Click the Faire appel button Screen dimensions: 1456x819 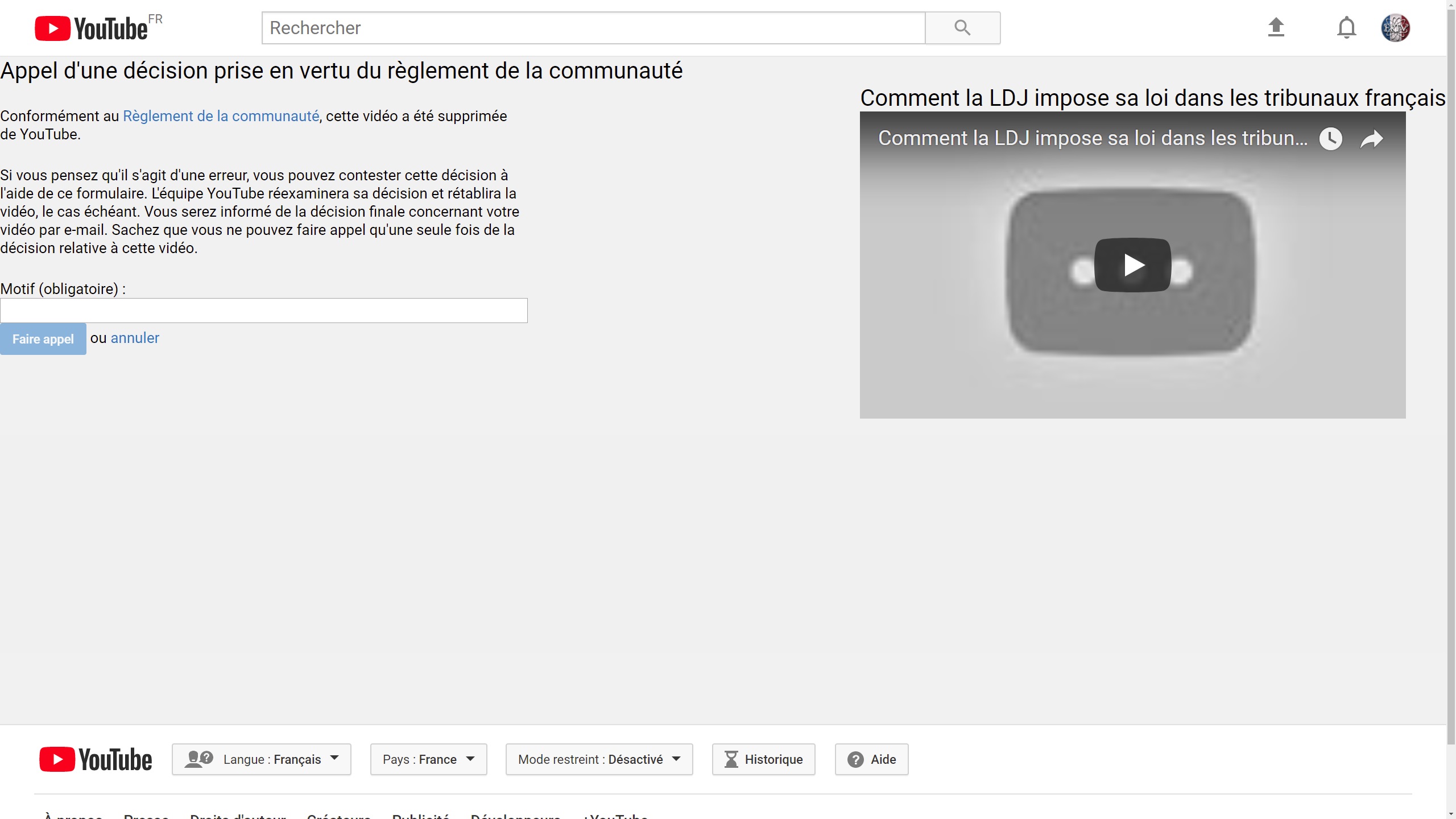point(43,339)
